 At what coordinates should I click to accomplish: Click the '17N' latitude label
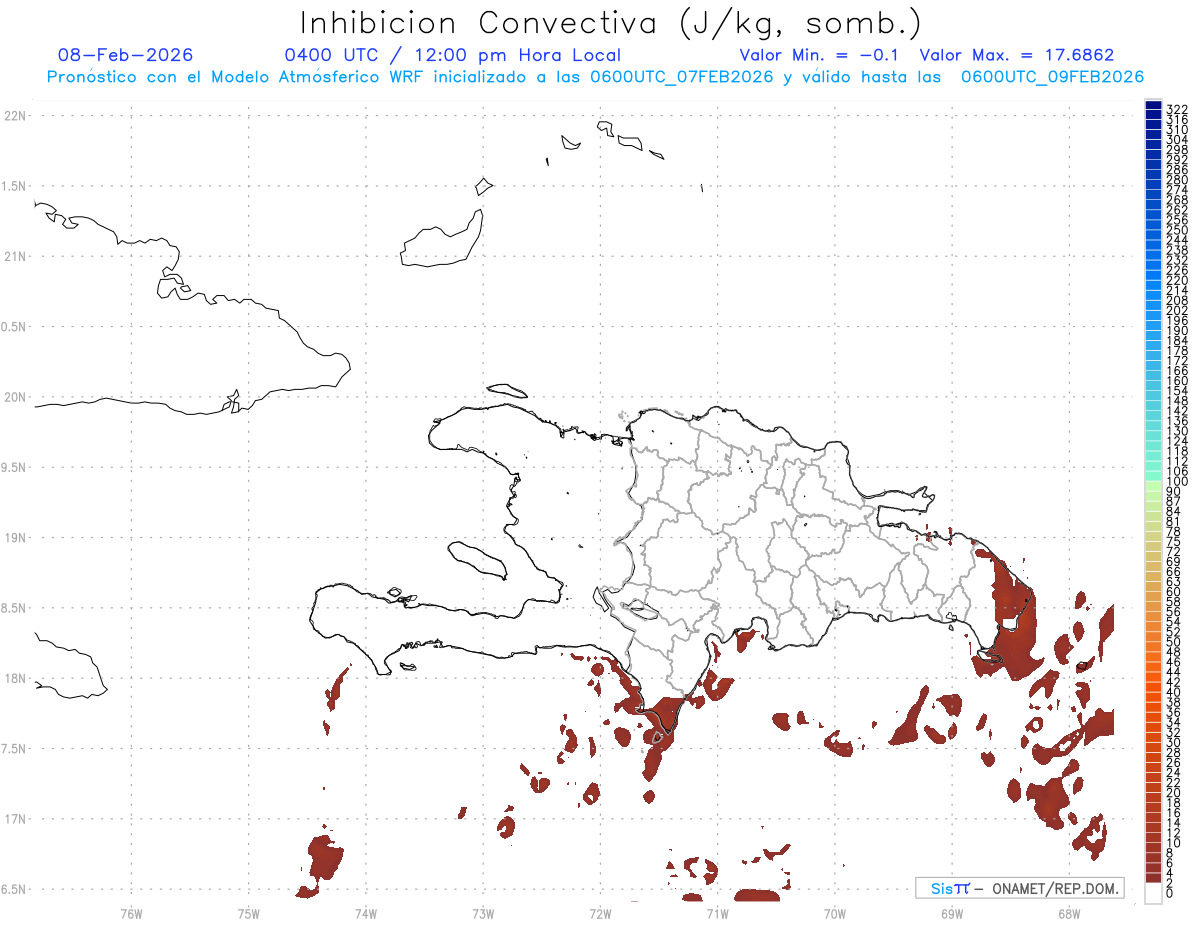(x=14, y=819)
